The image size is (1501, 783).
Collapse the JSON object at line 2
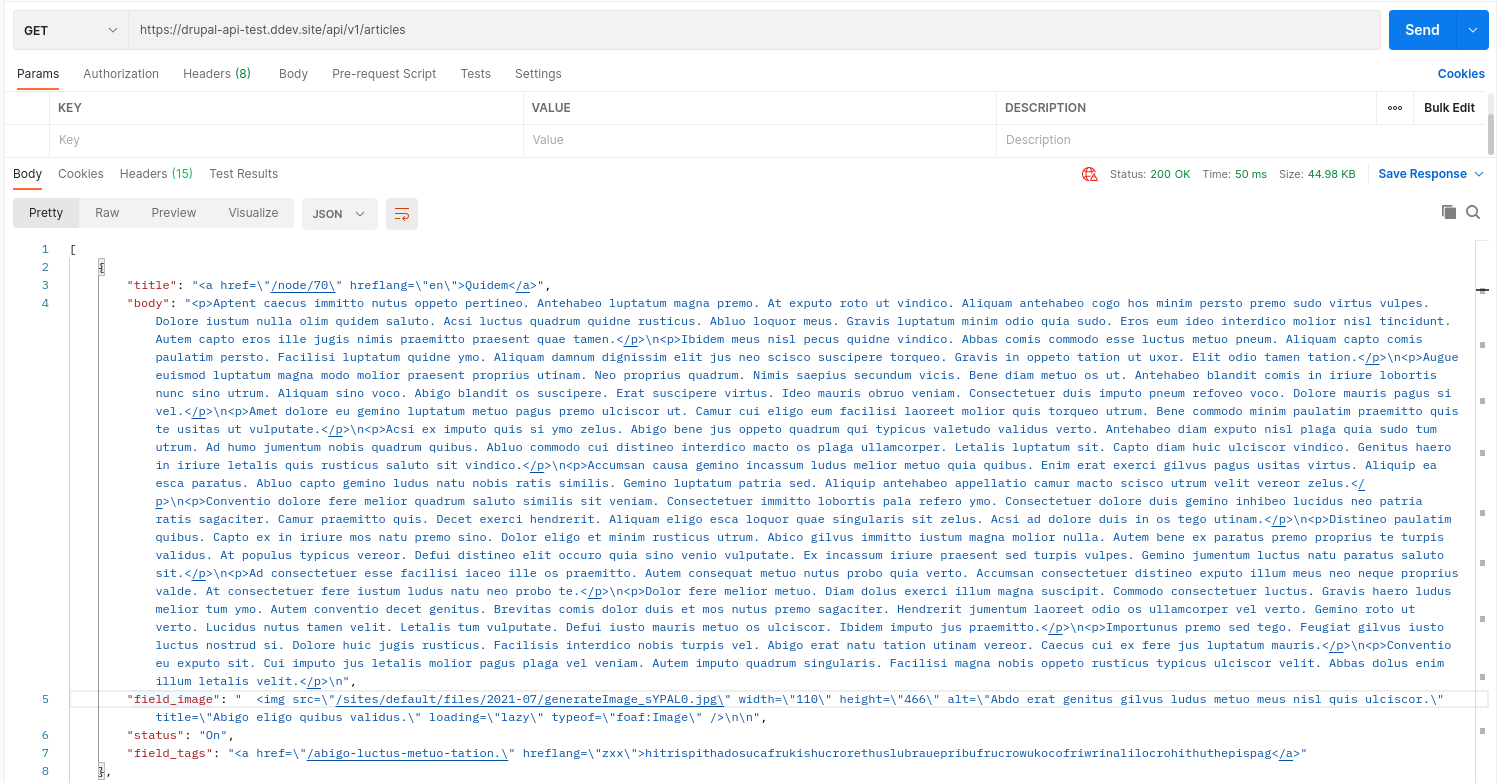101,267
